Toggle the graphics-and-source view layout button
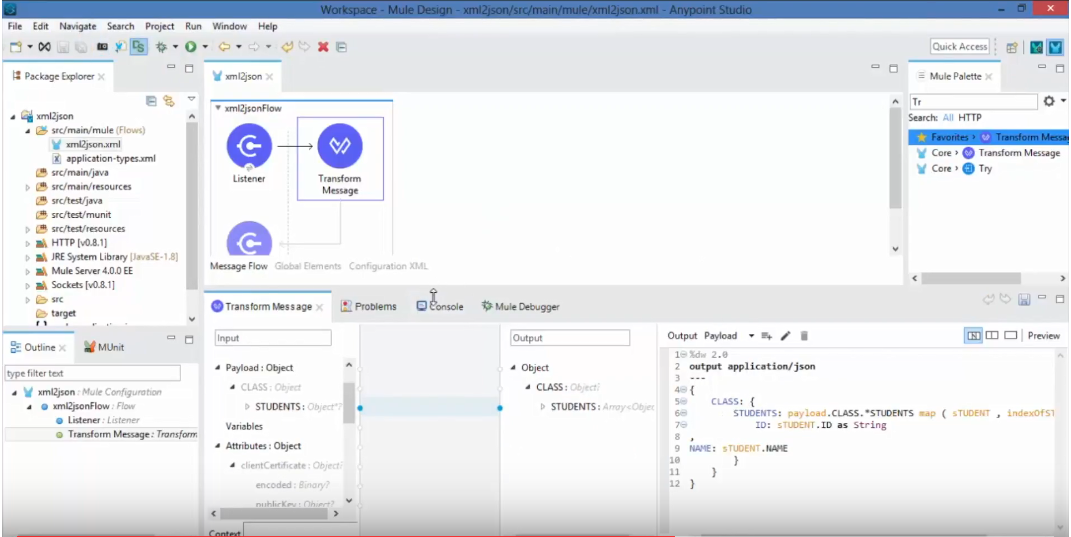Screen dimensions: 1071x537 pyautogui.click(x=973, y=336)
